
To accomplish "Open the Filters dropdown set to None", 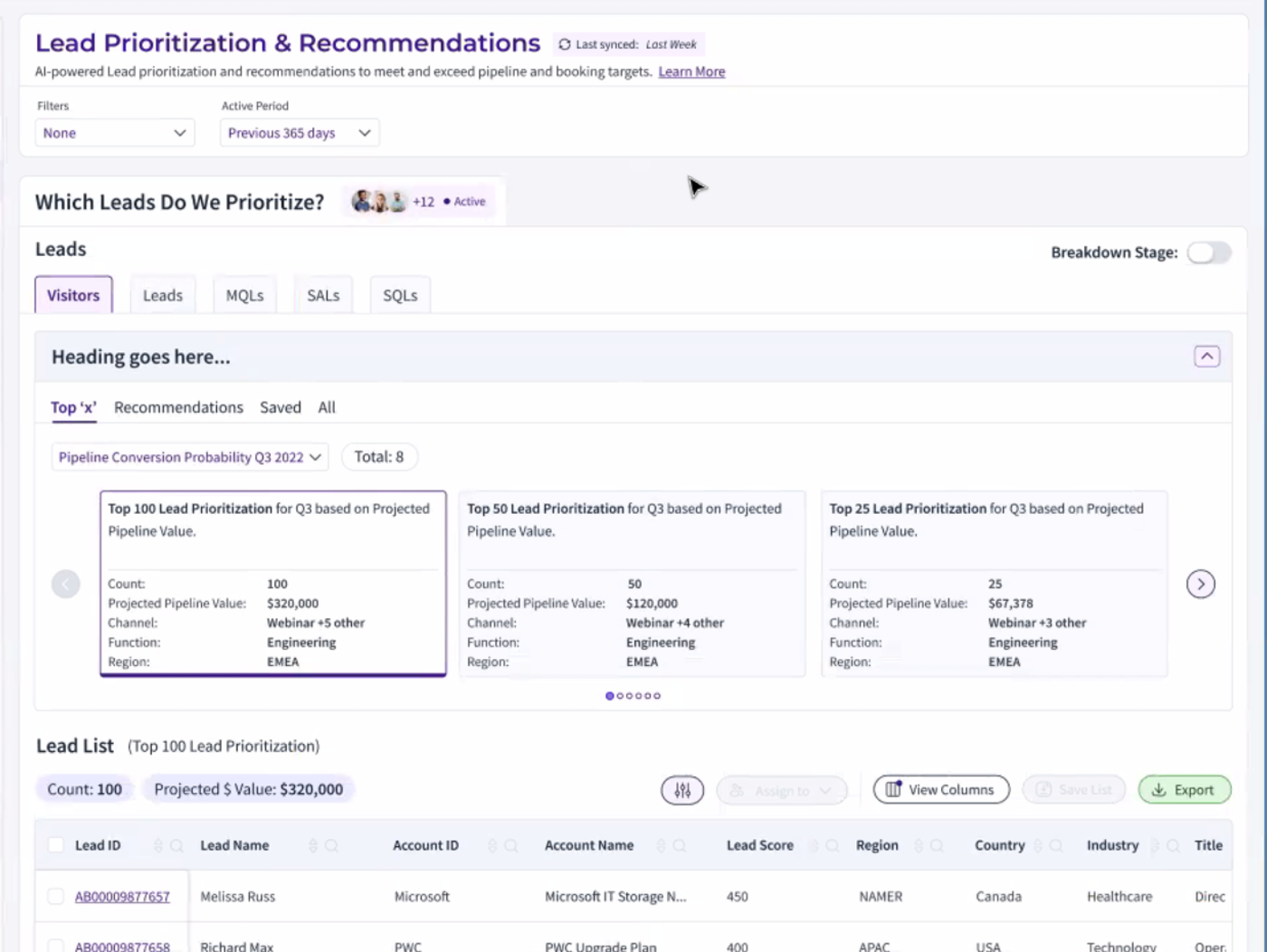I will (x=115, y=133).
